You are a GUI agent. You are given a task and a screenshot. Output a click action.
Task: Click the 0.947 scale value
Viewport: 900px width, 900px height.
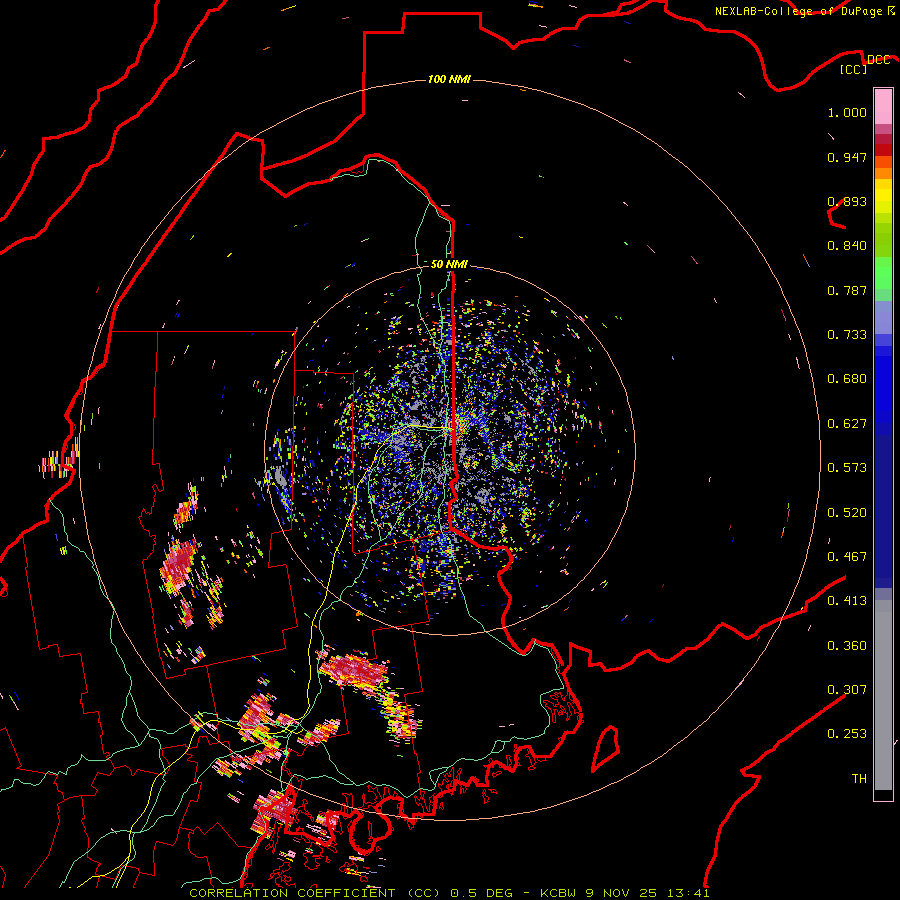click(847, 157)
